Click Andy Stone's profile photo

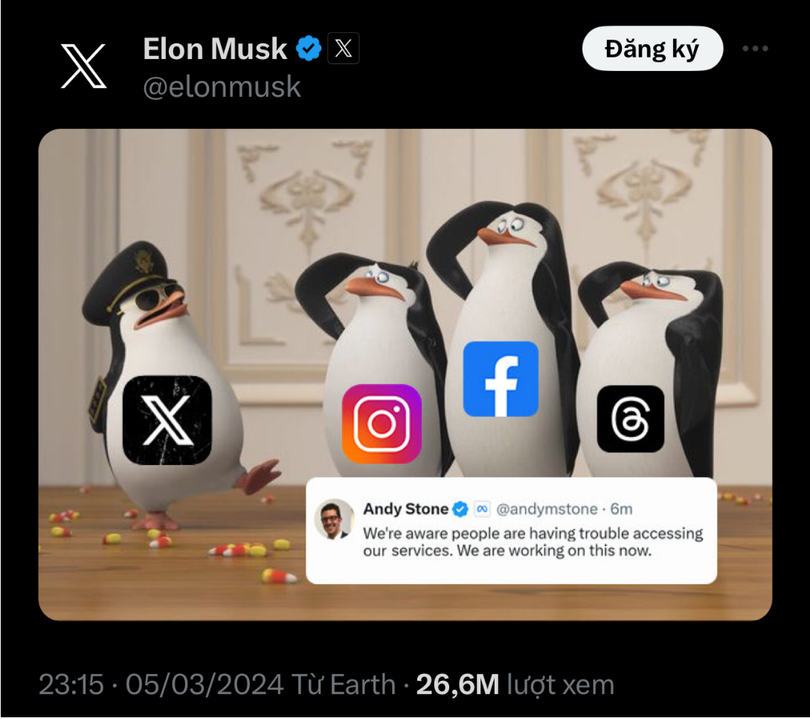tap(334, 519)
